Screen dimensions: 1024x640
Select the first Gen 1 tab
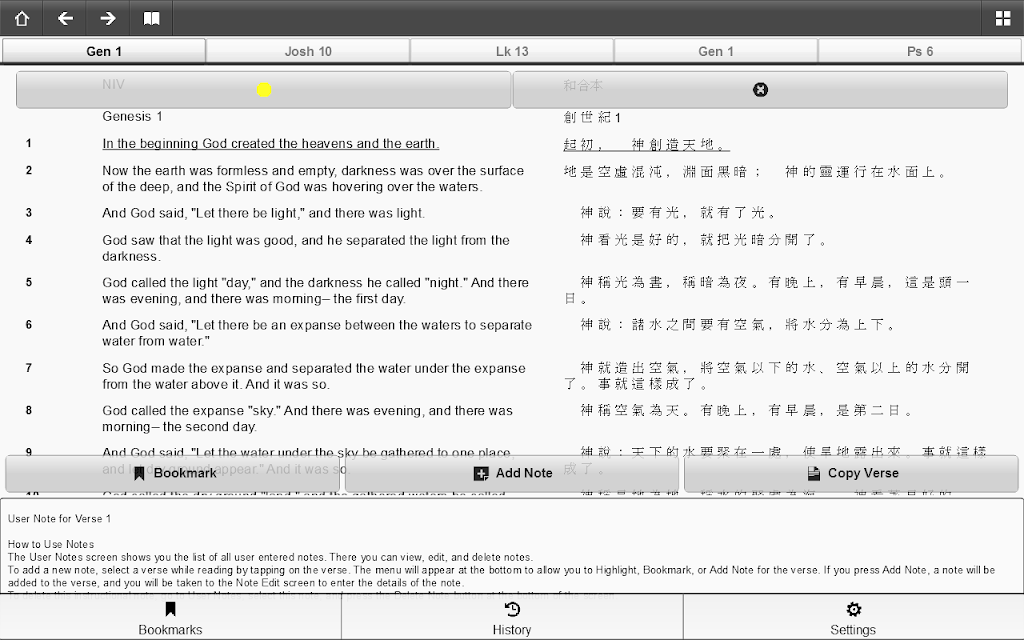(104, 51)
